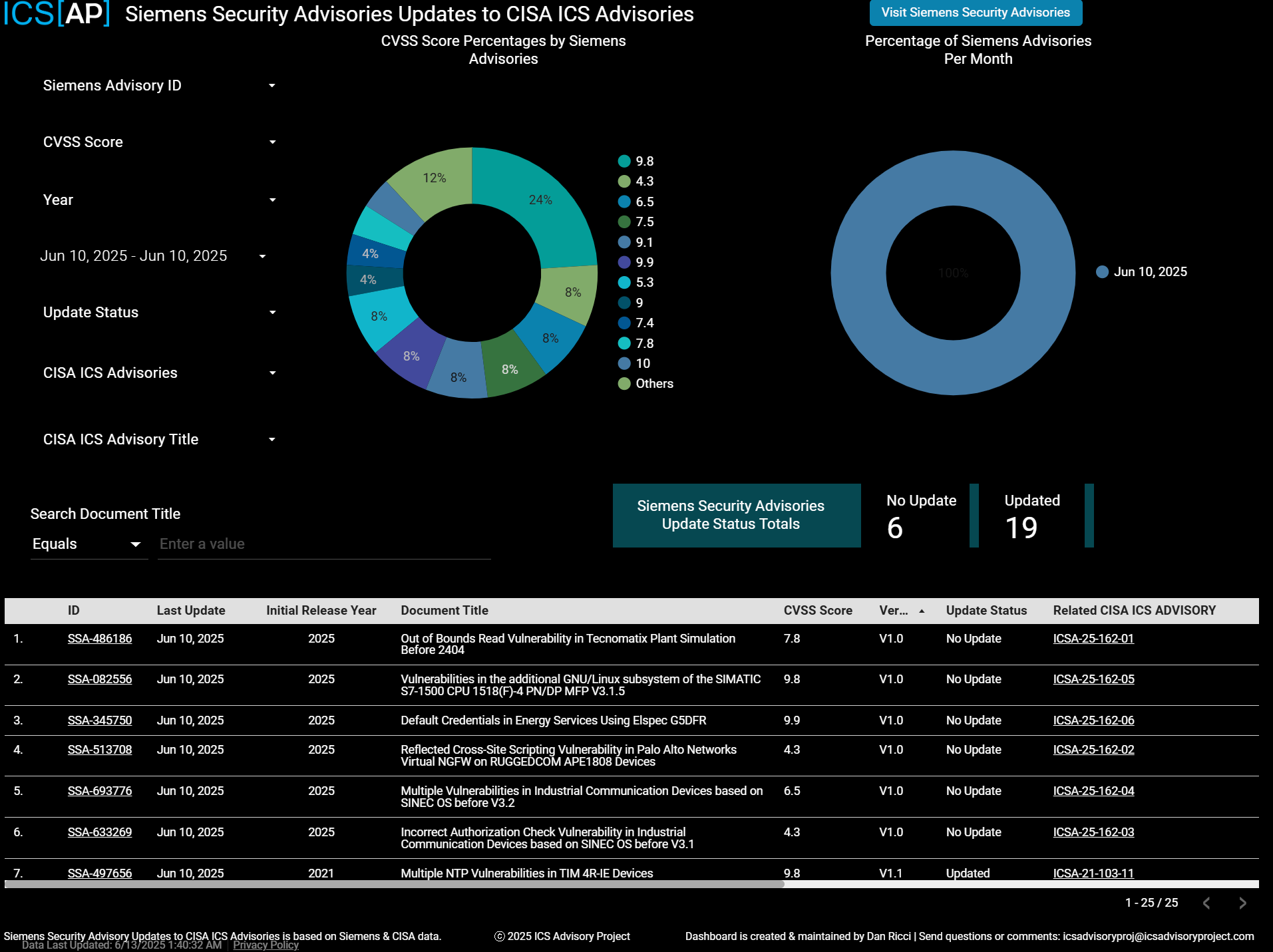The width and height of the screenshot is (1273, 952).
Task: Click the V1.1 version cell
Action: 890,873
